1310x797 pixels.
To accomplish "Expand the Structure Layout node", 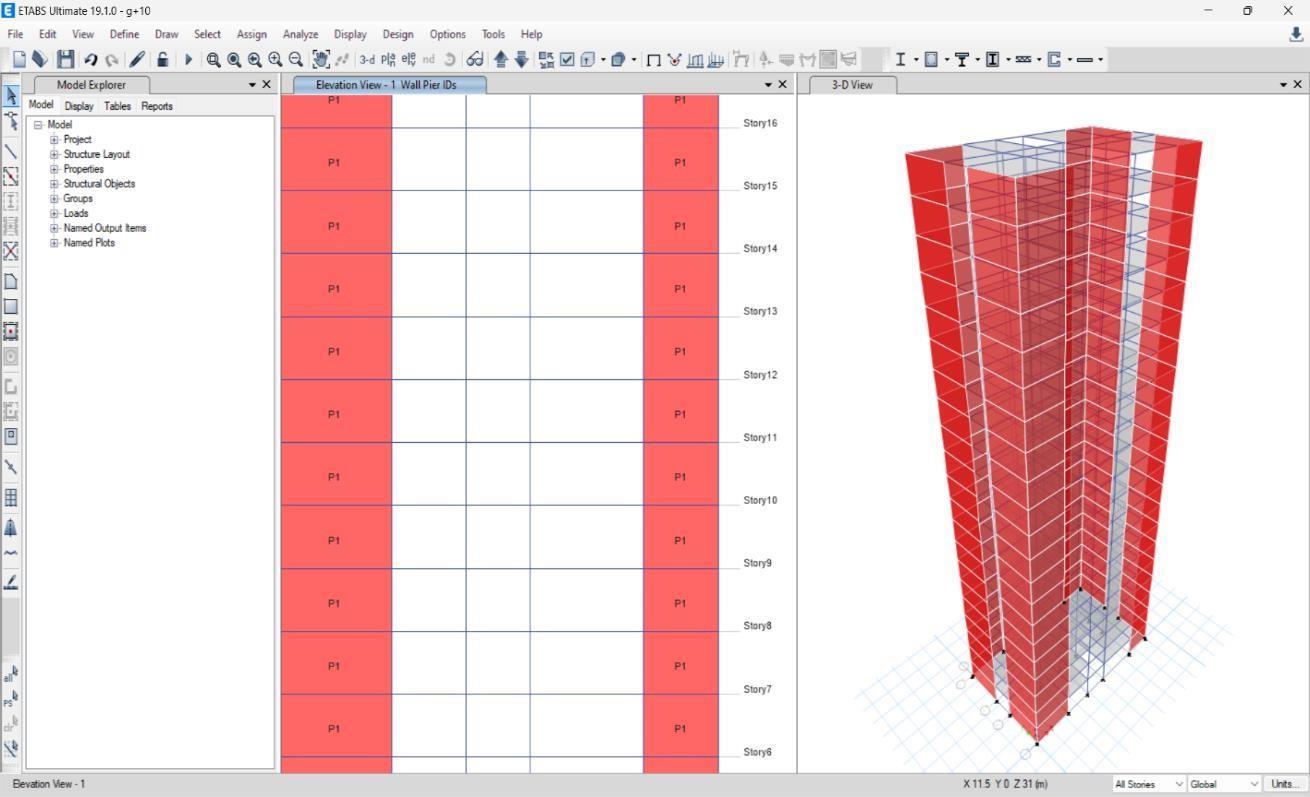I will [x=55, y=155].
